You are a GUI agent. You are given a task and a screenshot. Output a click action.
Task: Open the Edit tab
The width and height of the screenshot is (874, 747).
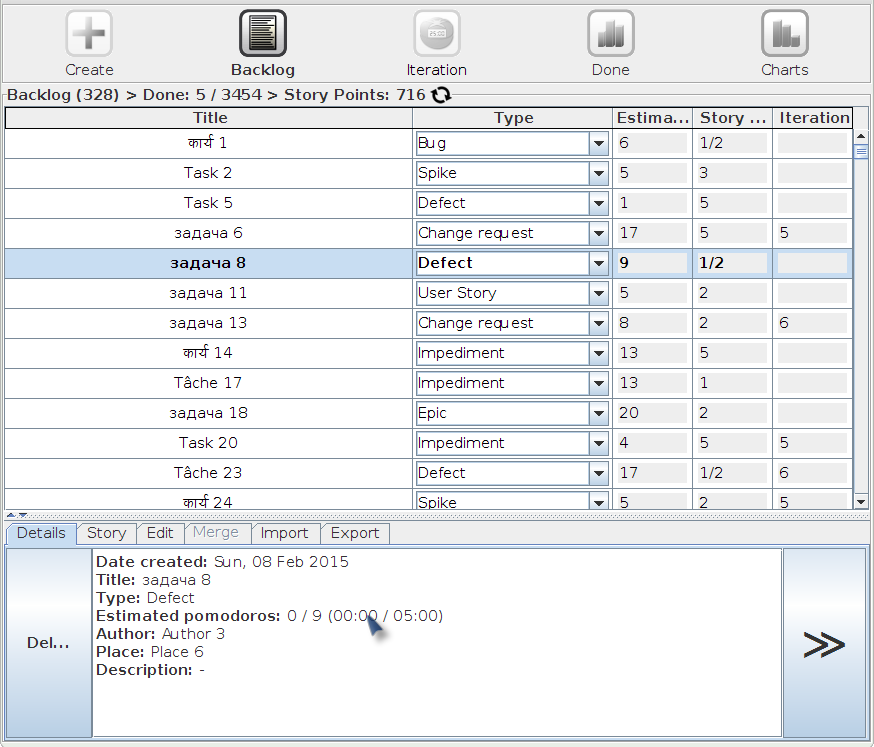(x=160, y=533)
